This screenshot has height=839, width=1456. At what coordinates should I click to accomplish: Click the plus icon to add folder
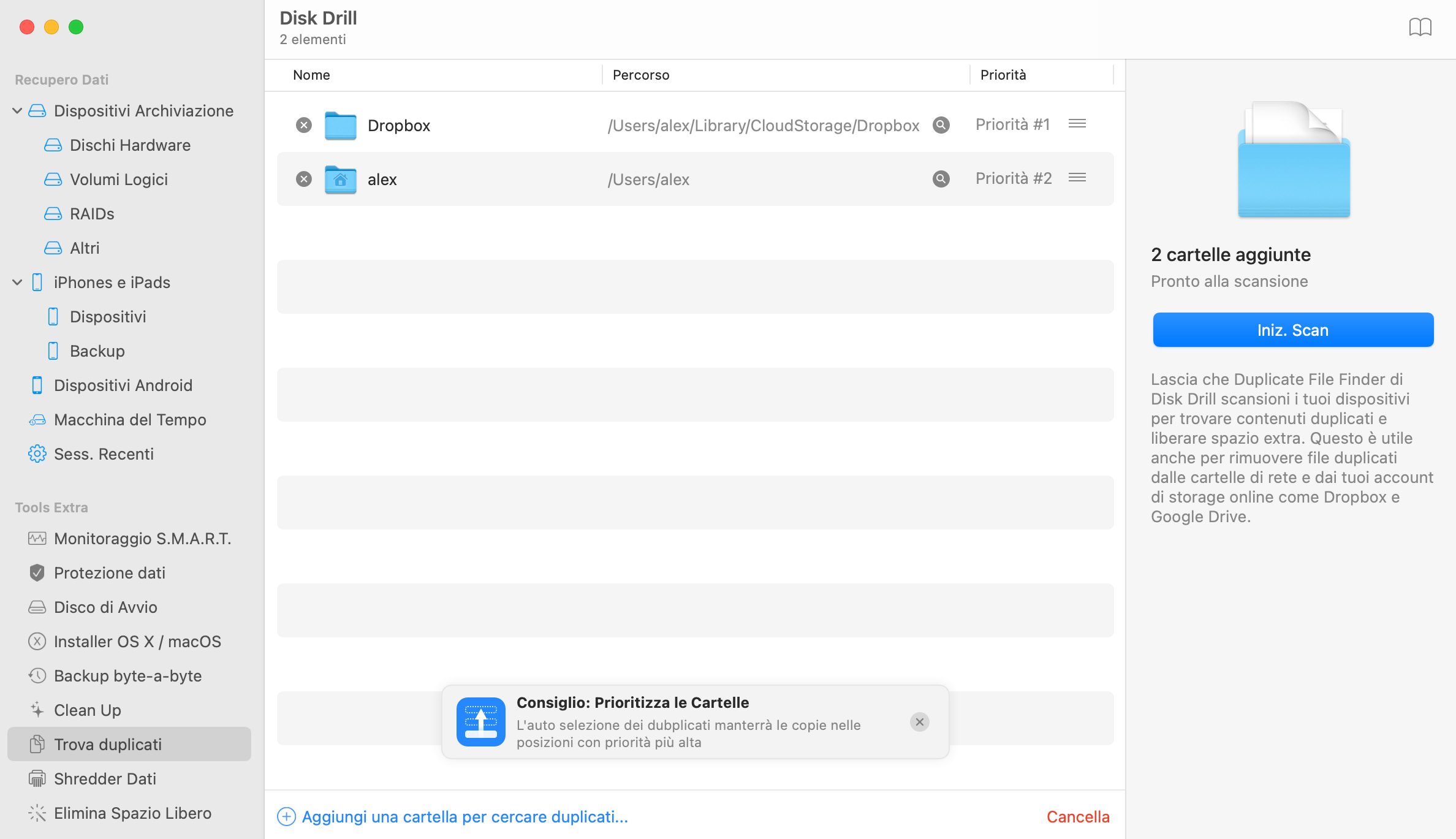pos(287,817)
